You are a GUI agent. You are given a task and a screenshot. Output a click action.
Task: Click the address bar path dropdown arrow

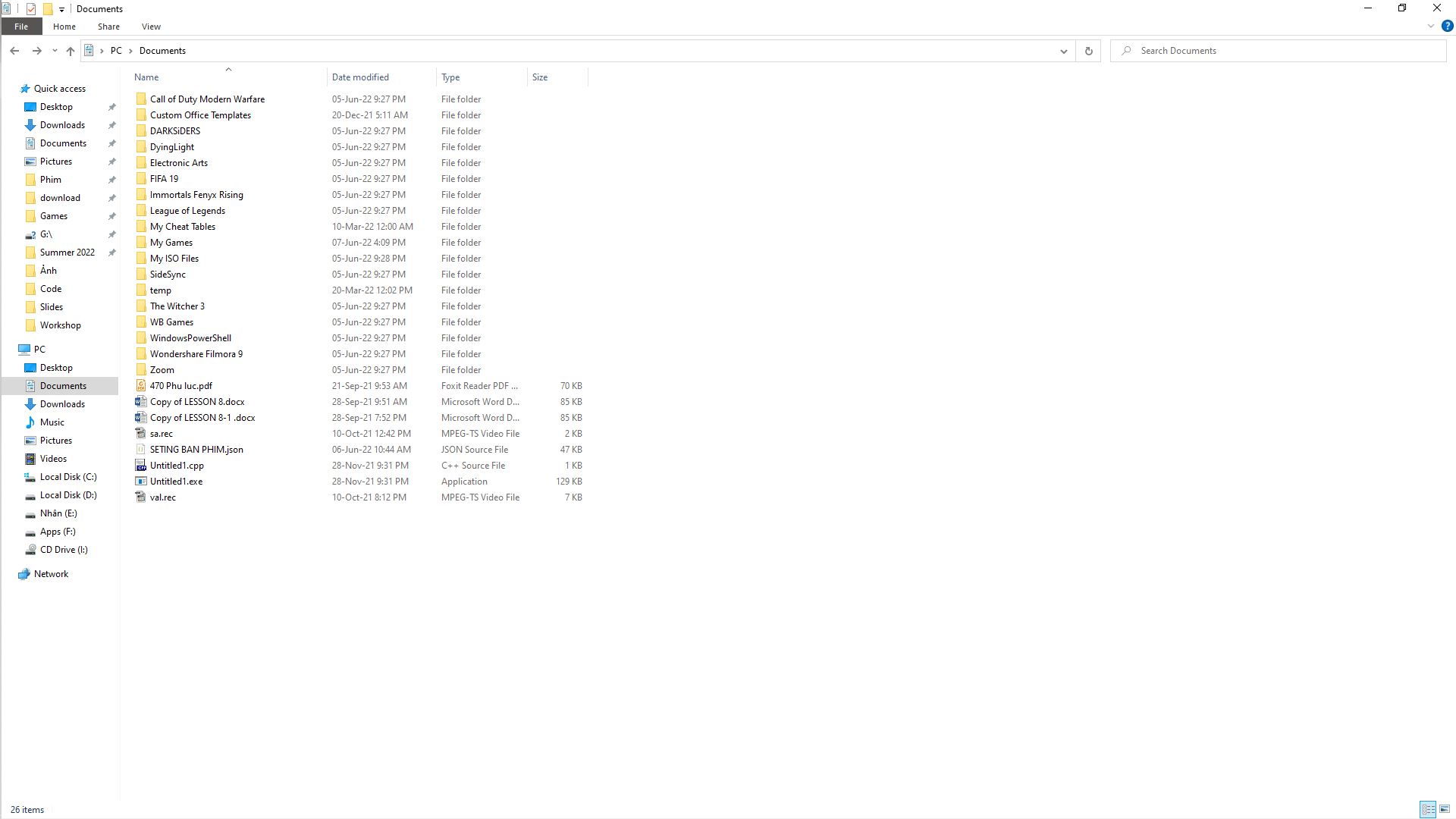(x=1063, y=50)
